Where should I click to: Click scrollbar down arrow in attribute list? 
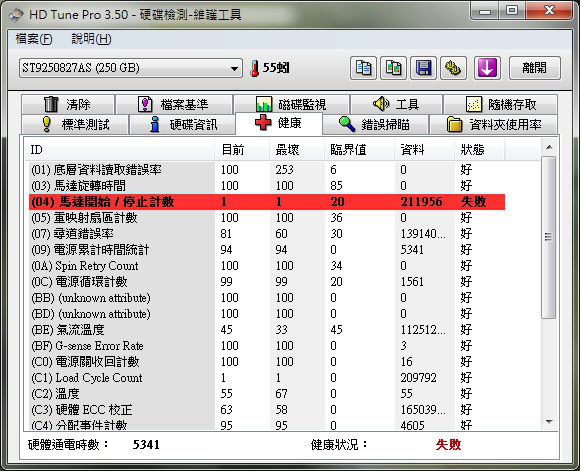tap(549, 422)
